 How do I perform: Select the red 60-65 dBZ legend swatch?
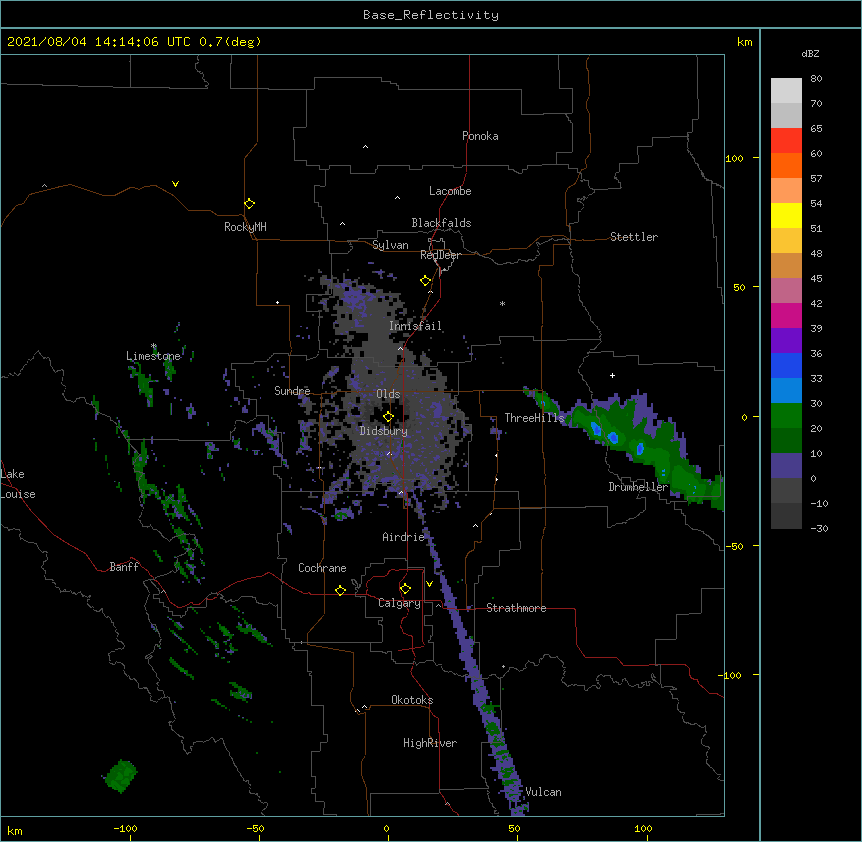point(786,141)
